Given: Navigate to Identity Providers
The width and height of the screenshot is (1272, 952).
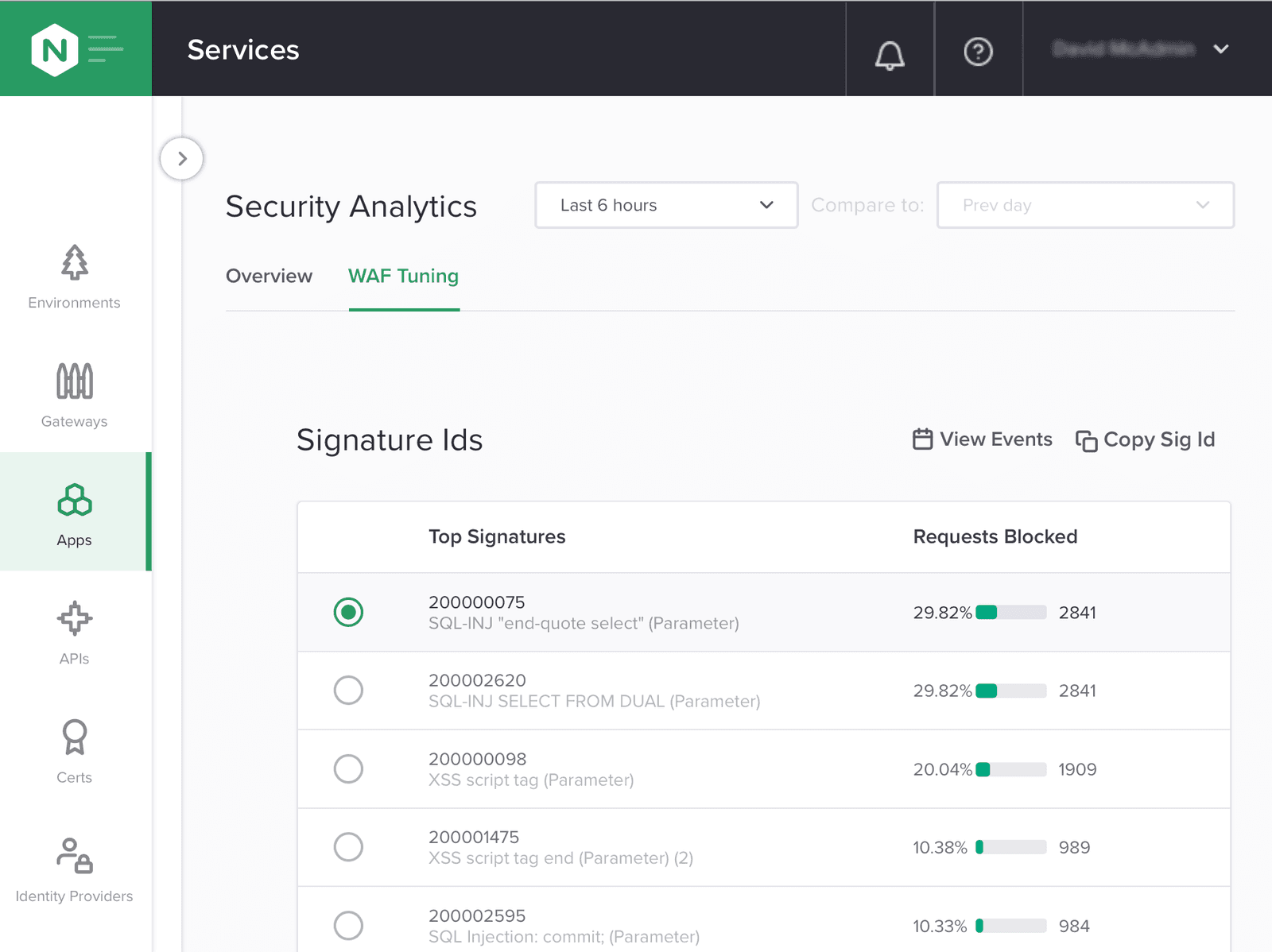Looking at the screenshot, I should click(75, 870).
